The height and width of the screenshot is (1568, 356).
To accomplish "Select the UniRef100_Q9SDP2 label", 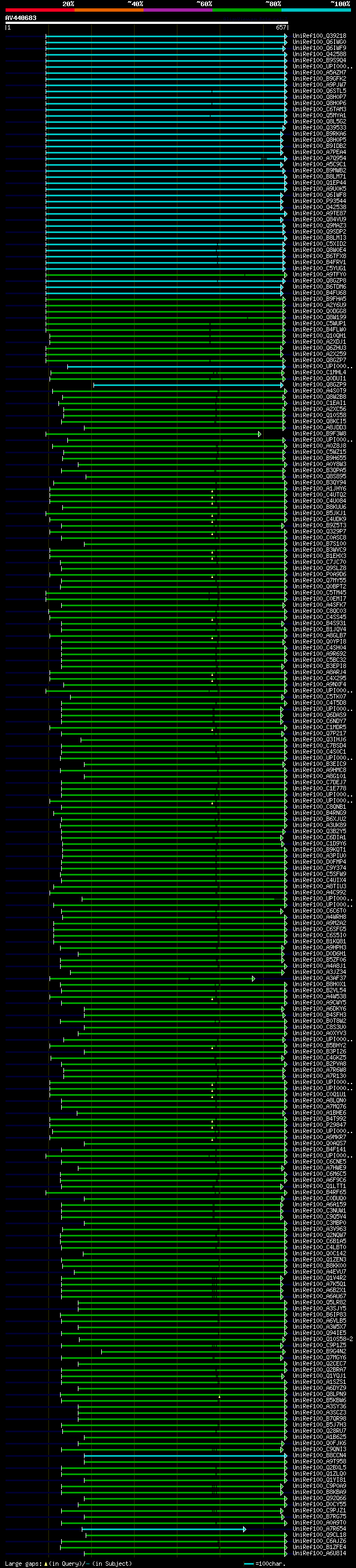I will click(x=319, y=231).
